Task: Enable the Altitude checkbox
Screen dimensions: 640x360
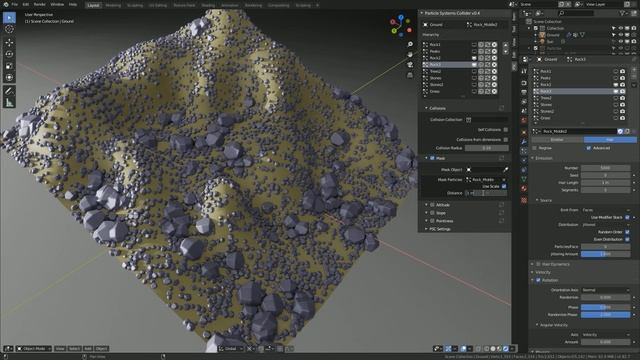Action: (432, 205)
